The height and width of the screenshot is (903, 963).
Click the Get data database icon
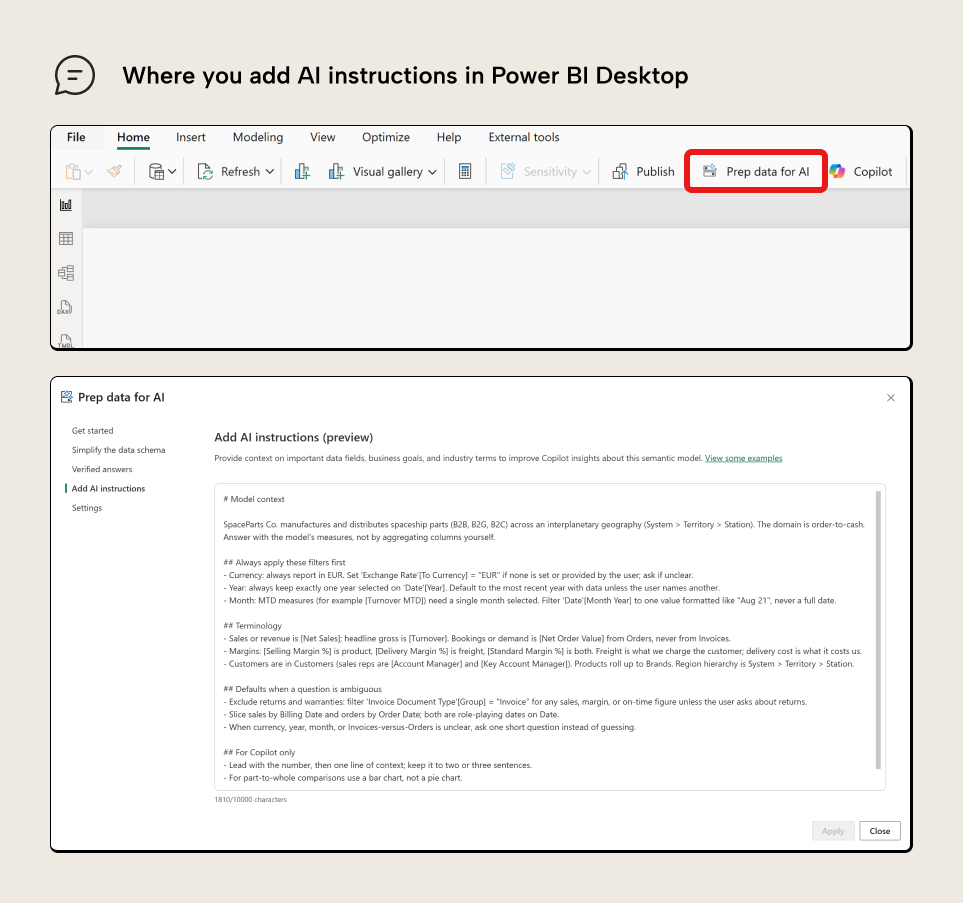(x=157, y=172)
